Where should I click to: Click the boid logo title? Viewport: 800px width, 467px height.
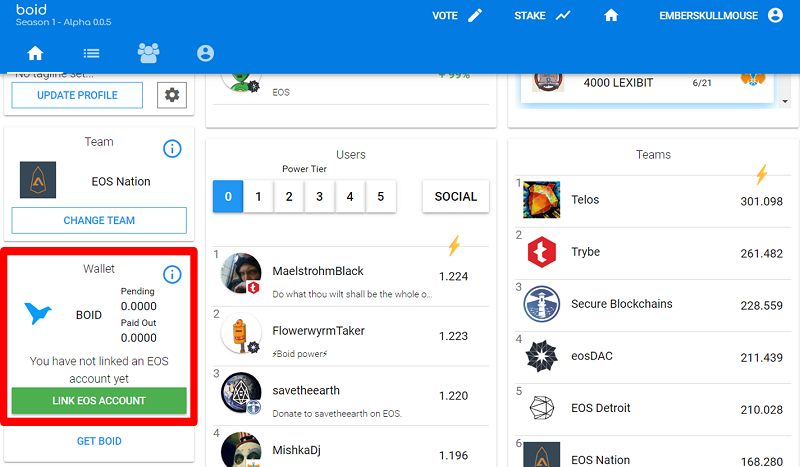pyautogui.click(x=31, y=10)
